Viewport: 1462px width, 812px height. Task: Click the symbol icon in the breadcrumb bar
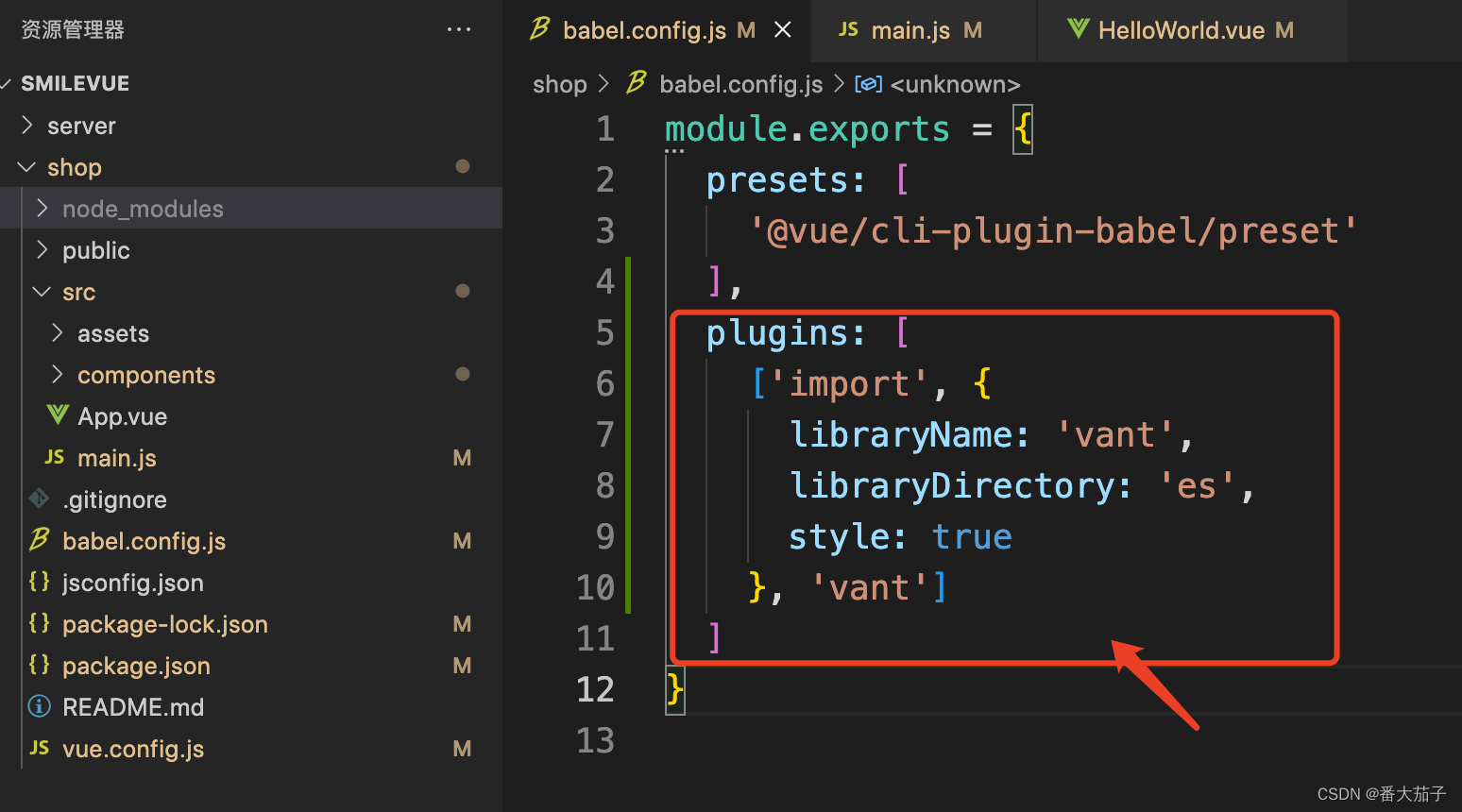(868, 84)
